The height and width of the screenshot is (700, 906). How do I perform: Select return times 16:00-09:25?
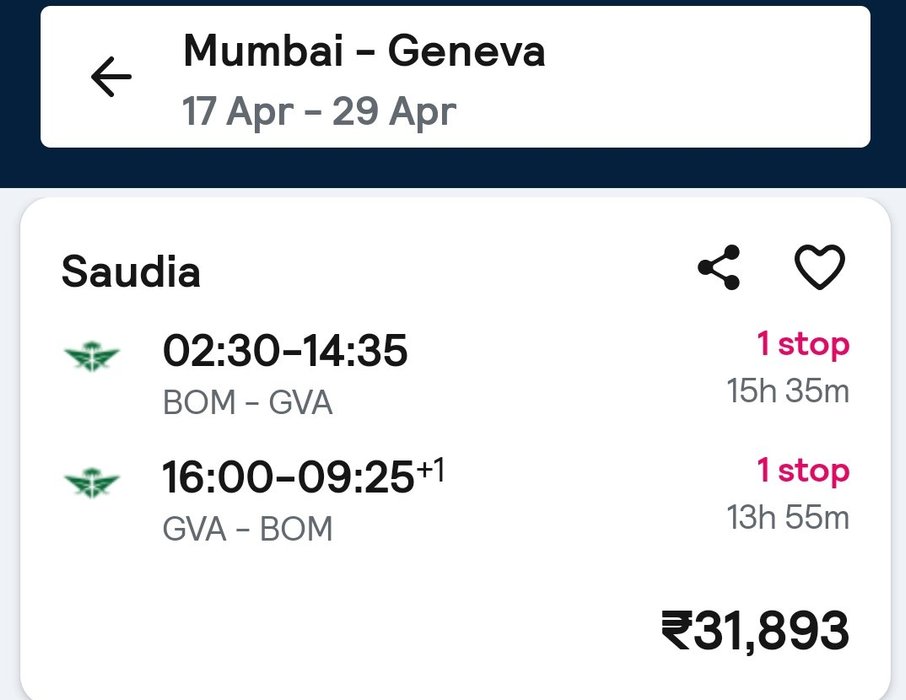pyautogui.click(x=288, y=480)
